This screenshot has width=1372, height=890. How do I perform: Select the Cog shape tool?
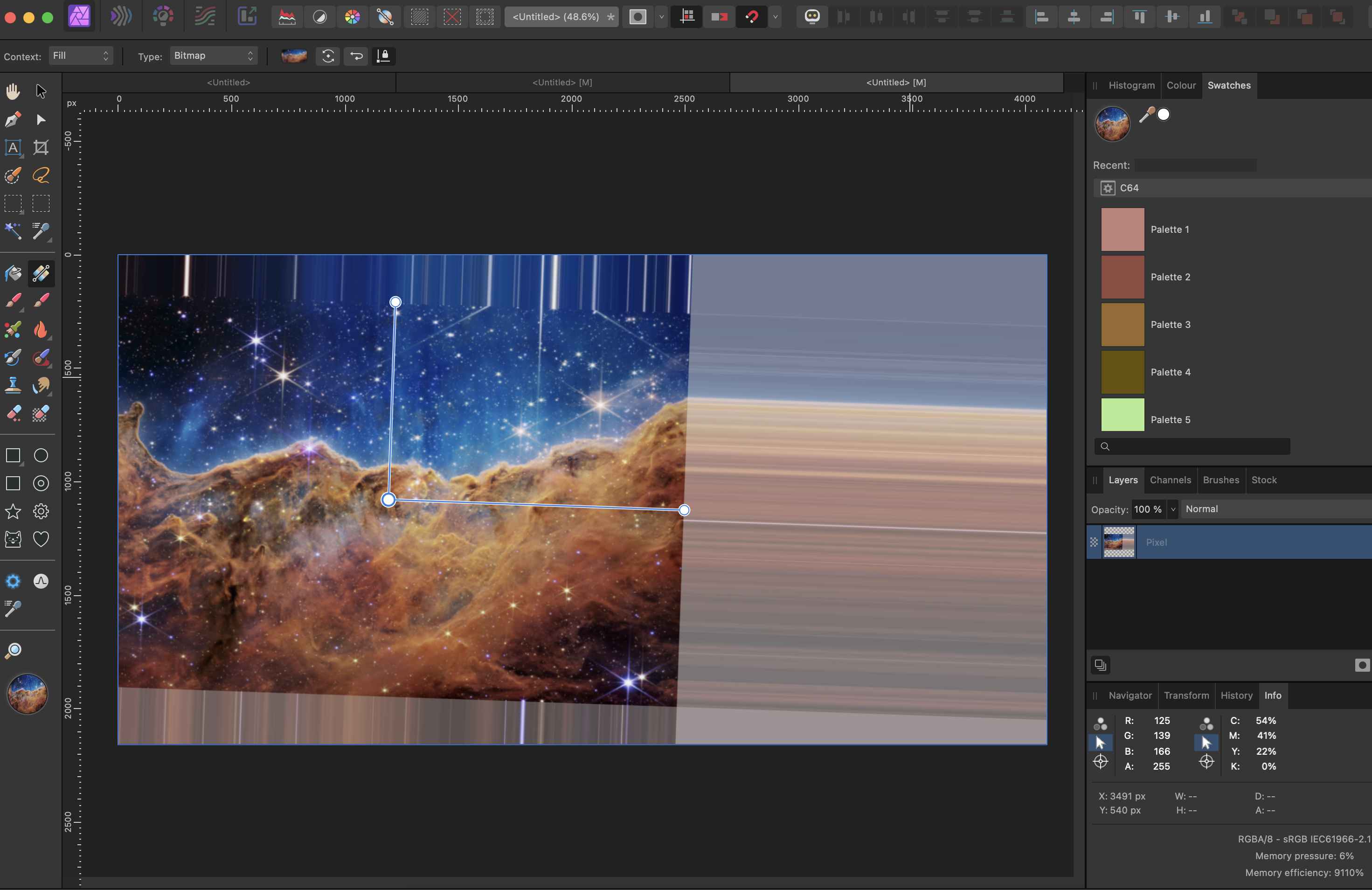click(41, 511)
